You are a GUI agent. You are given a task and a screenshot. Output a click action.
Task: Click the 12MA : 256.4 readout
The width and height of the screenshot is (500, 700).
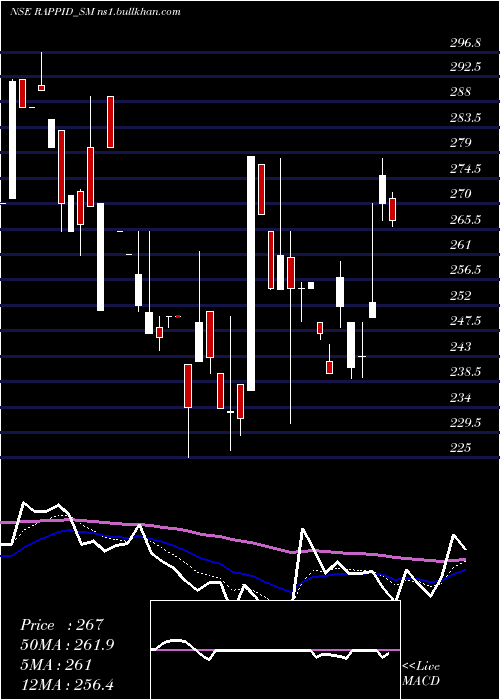67,684
